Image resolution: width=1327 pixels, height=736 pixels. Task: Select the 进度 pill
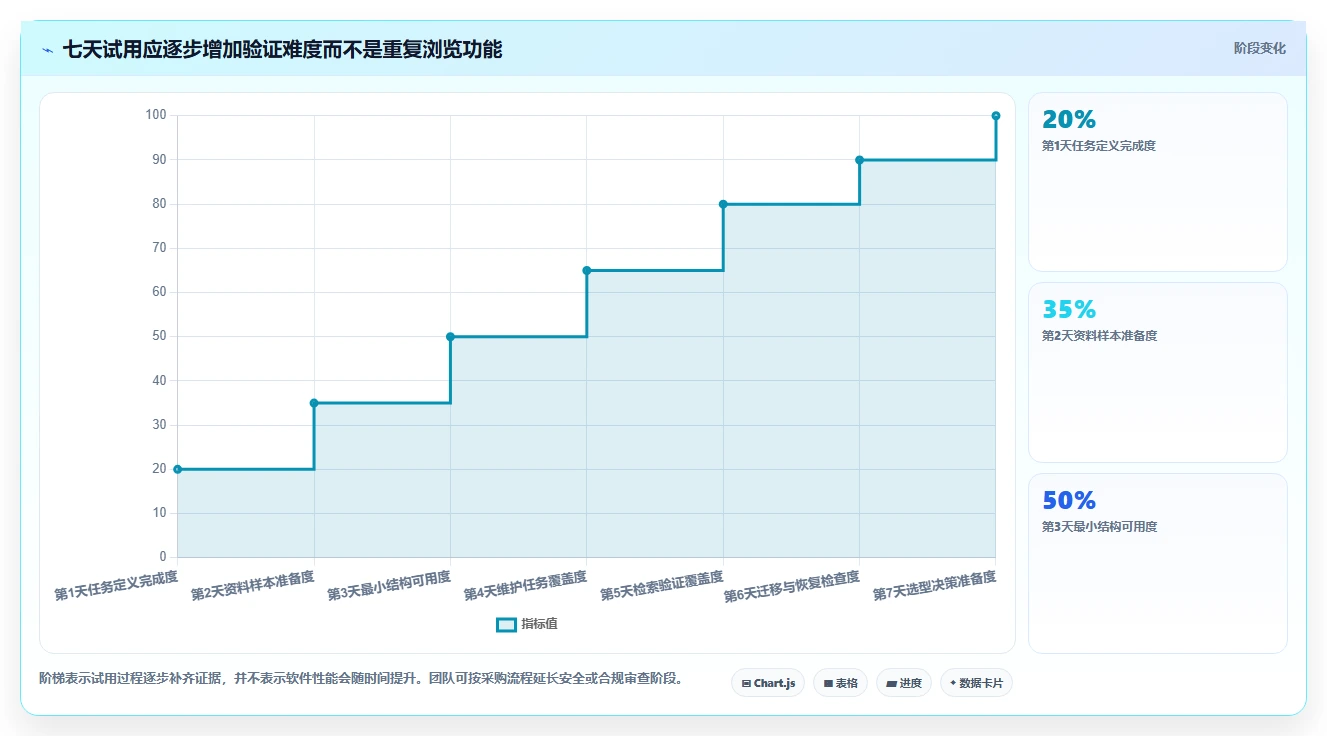[x=904, y=683]
